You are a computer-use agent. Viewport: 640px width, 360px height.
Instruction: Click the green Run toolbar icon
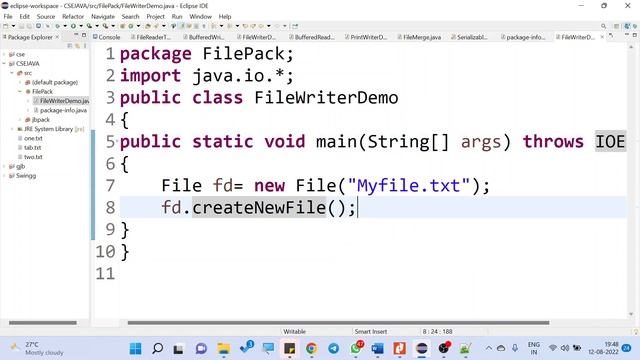pyautogui.click(x=73, y=26)
